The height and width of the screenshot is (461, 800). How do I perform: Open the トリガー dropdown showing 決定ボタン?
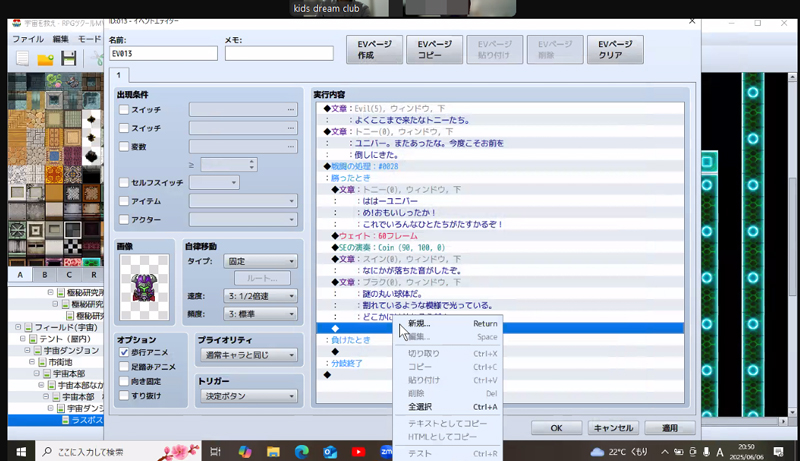(x=249, y=396)
